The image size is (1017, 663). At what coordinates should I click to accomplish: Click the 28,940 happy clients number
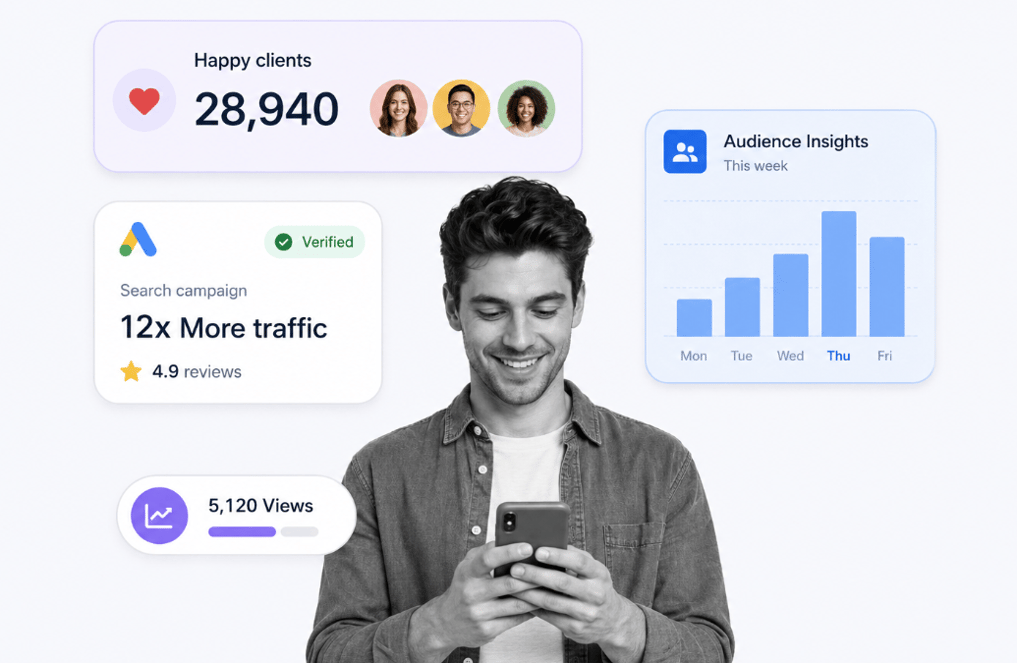tap(267, 110)
